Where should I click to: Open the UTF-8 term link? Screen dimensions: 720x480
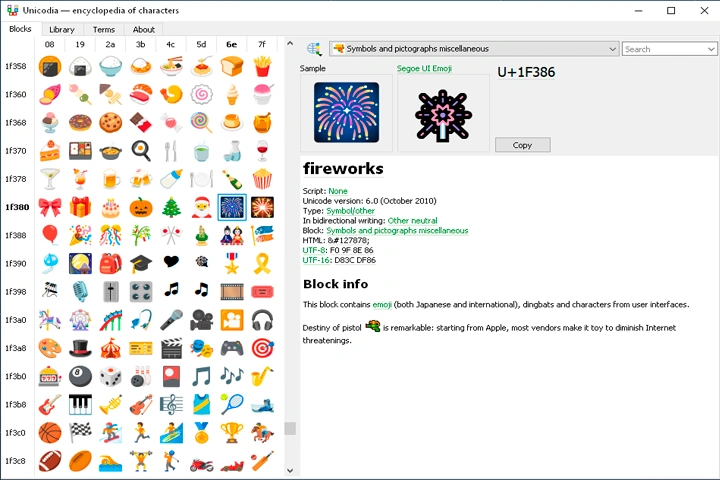click(314, 250)
